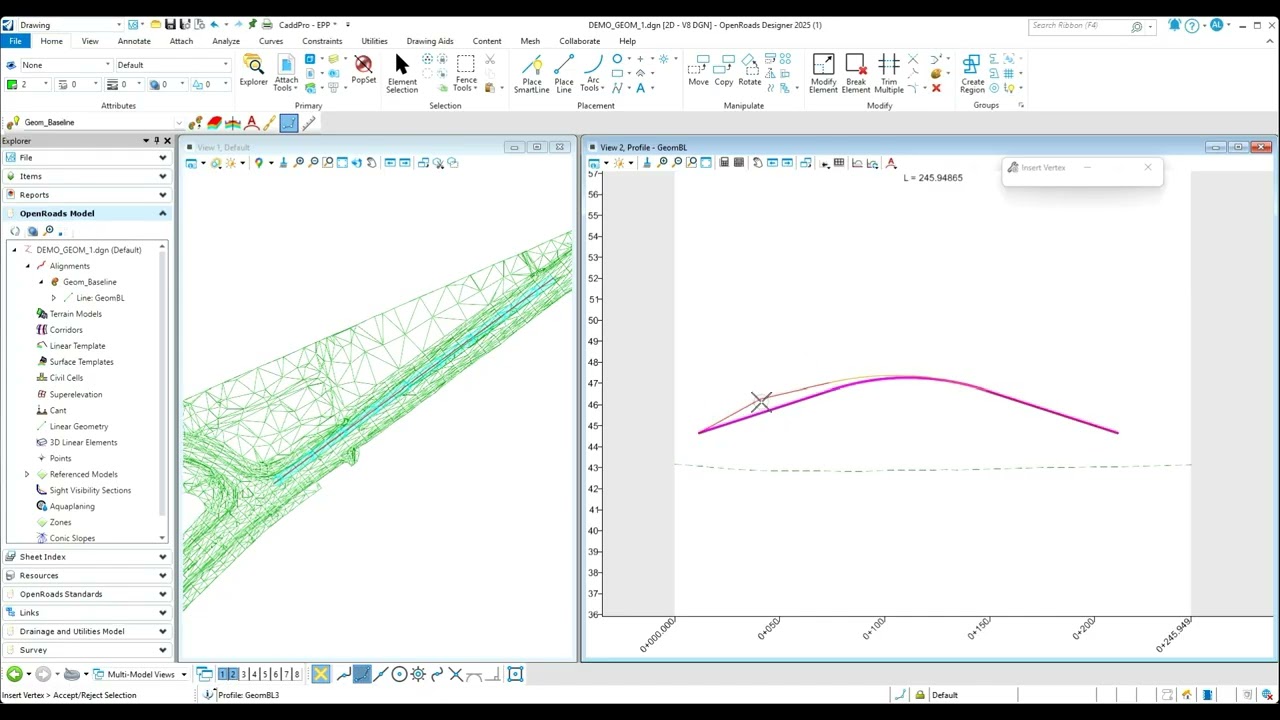Toggle view 5 in the view group buttons
This screenshot has height=720, width=1280.
[x=265, y=674]
